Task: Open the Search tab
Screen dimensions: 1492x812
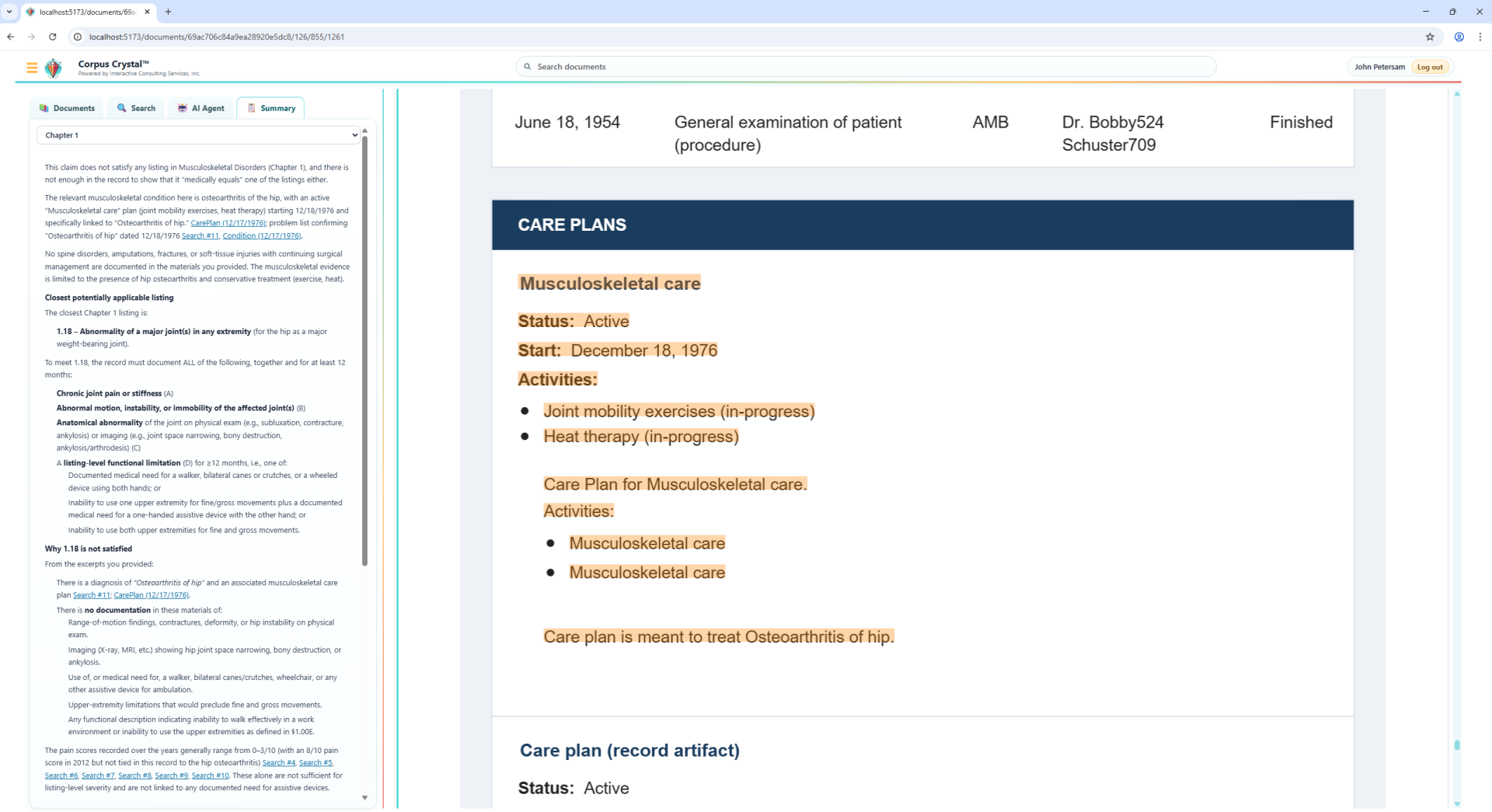Action: click(x=137, y=108)
